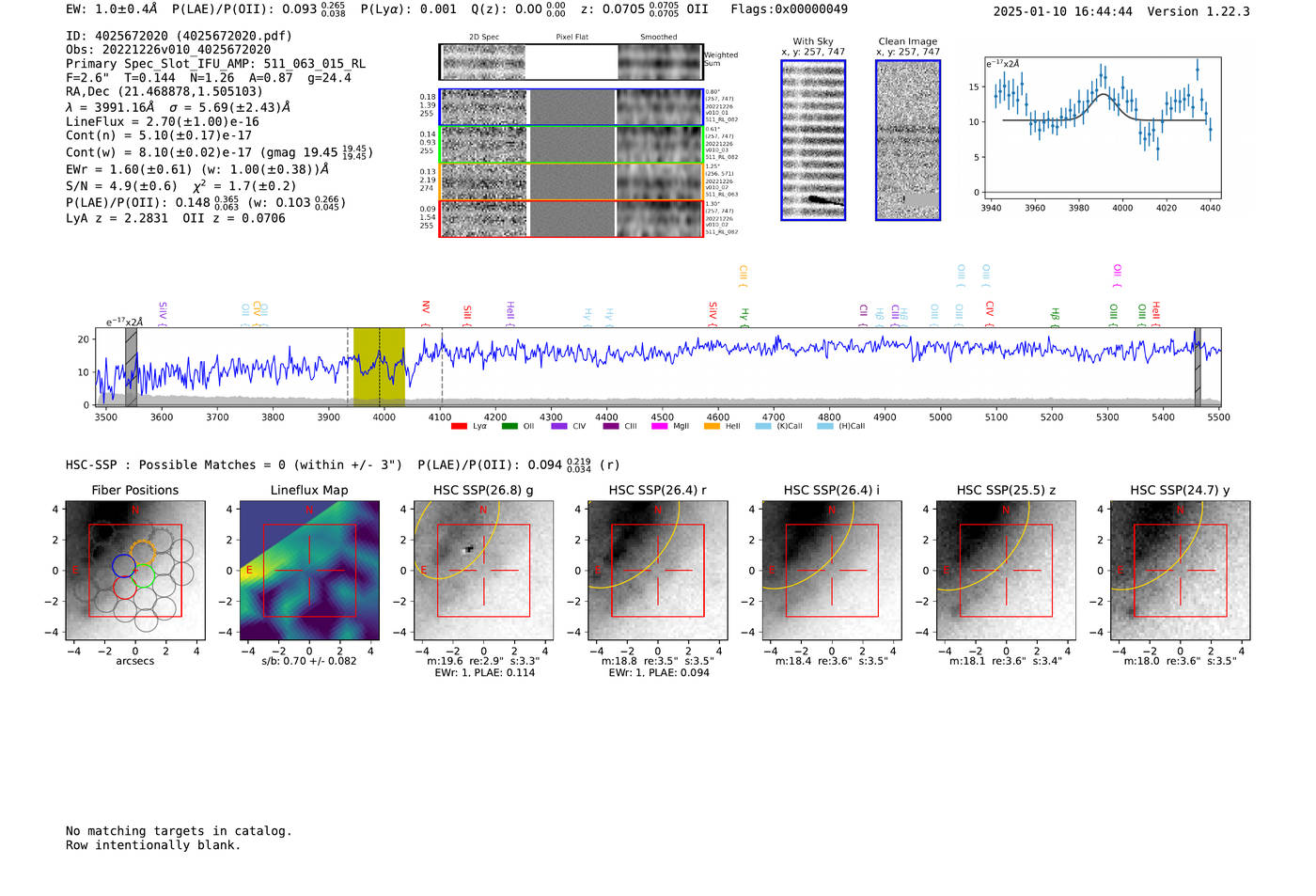1316x896 pixels.
Task: Open the HSC SSP(26.4) i image
Action: [x=831, y=571]
